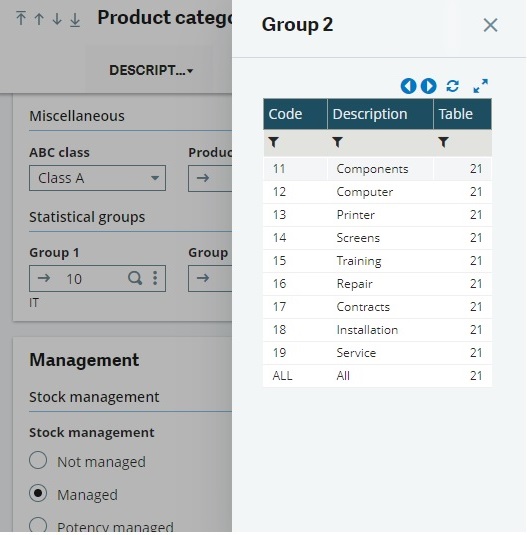Open filter for the Code column
527x535 pixels.
(274, 142)
